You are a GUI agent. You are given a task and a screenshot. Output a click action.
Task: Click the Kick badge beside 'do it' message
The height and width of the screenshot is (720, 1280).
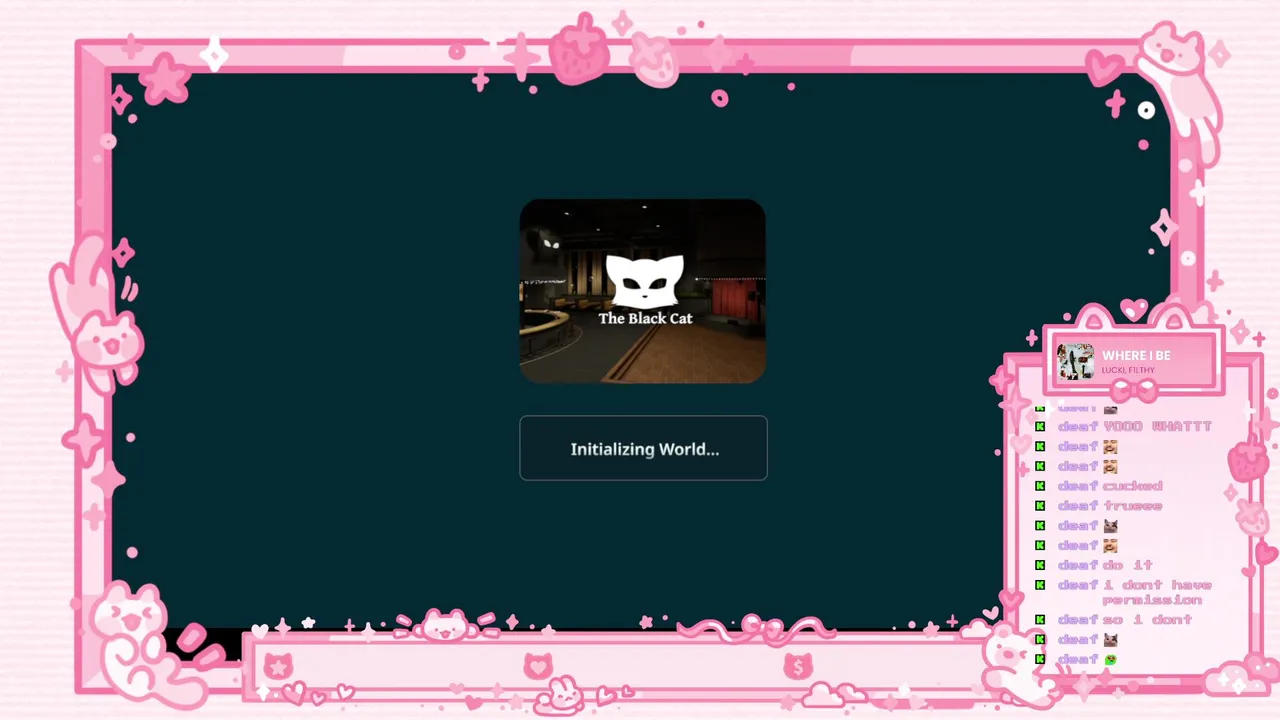click(x=1040, y=565)
